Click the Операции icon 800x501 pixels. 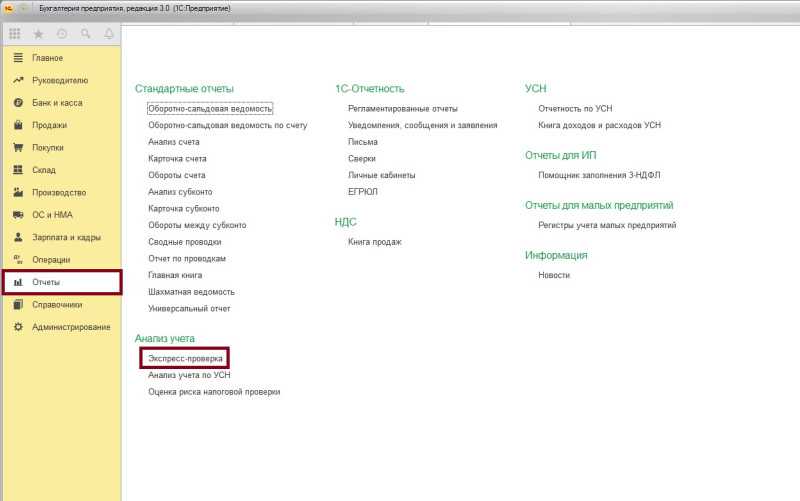click(18, 260)
